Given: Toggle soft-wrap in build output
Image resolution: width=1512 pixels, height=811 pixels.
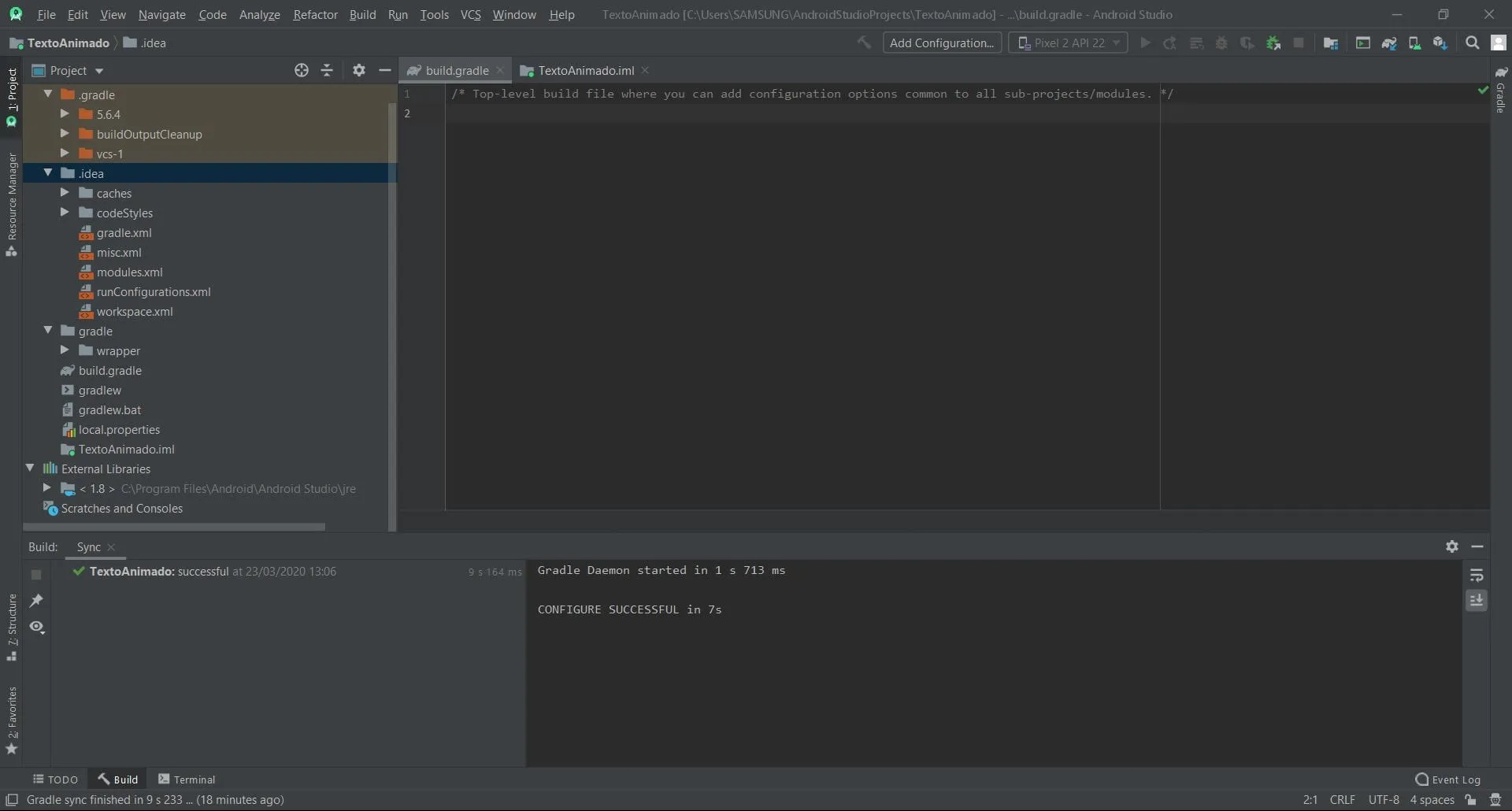Looking at the screenshot, I should tap(1477, 576).
